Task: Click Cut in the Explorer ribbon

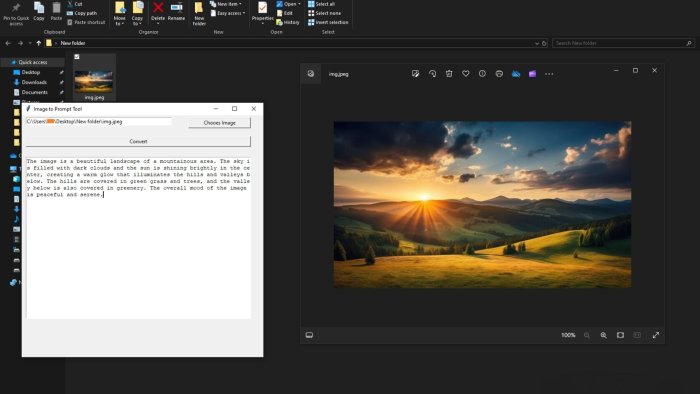Action: pyautogui.click(x=75, y=4)
